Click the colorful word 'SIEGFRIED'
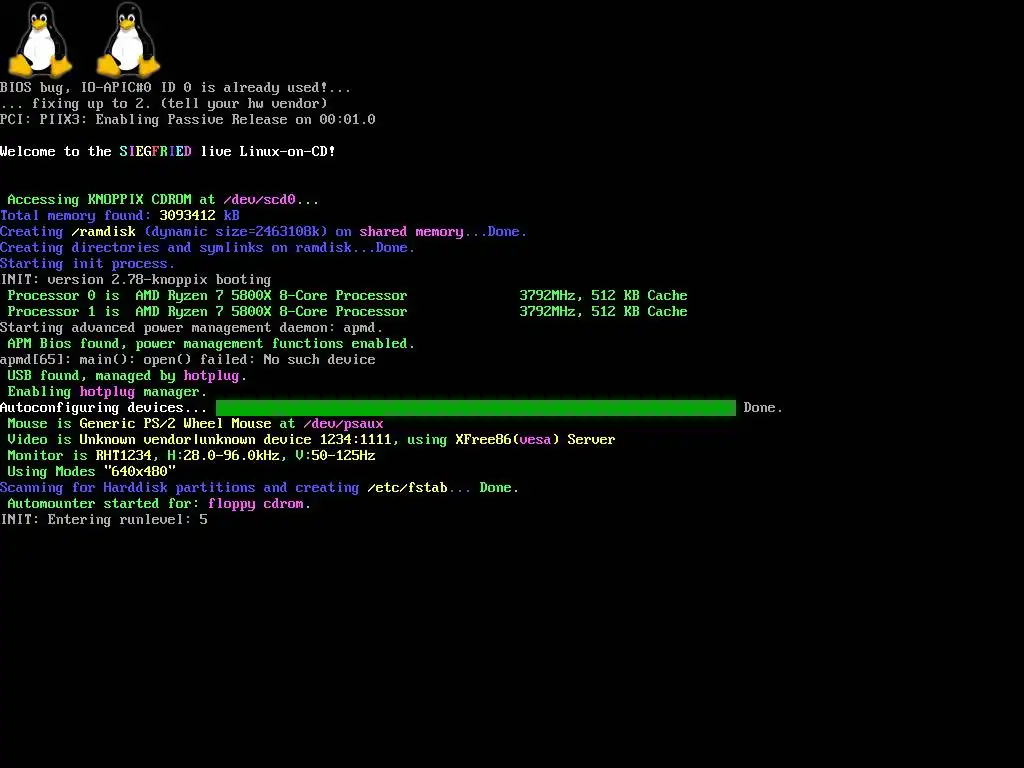This screenshot has height=768, width=1024. click(x=155, y=152)
